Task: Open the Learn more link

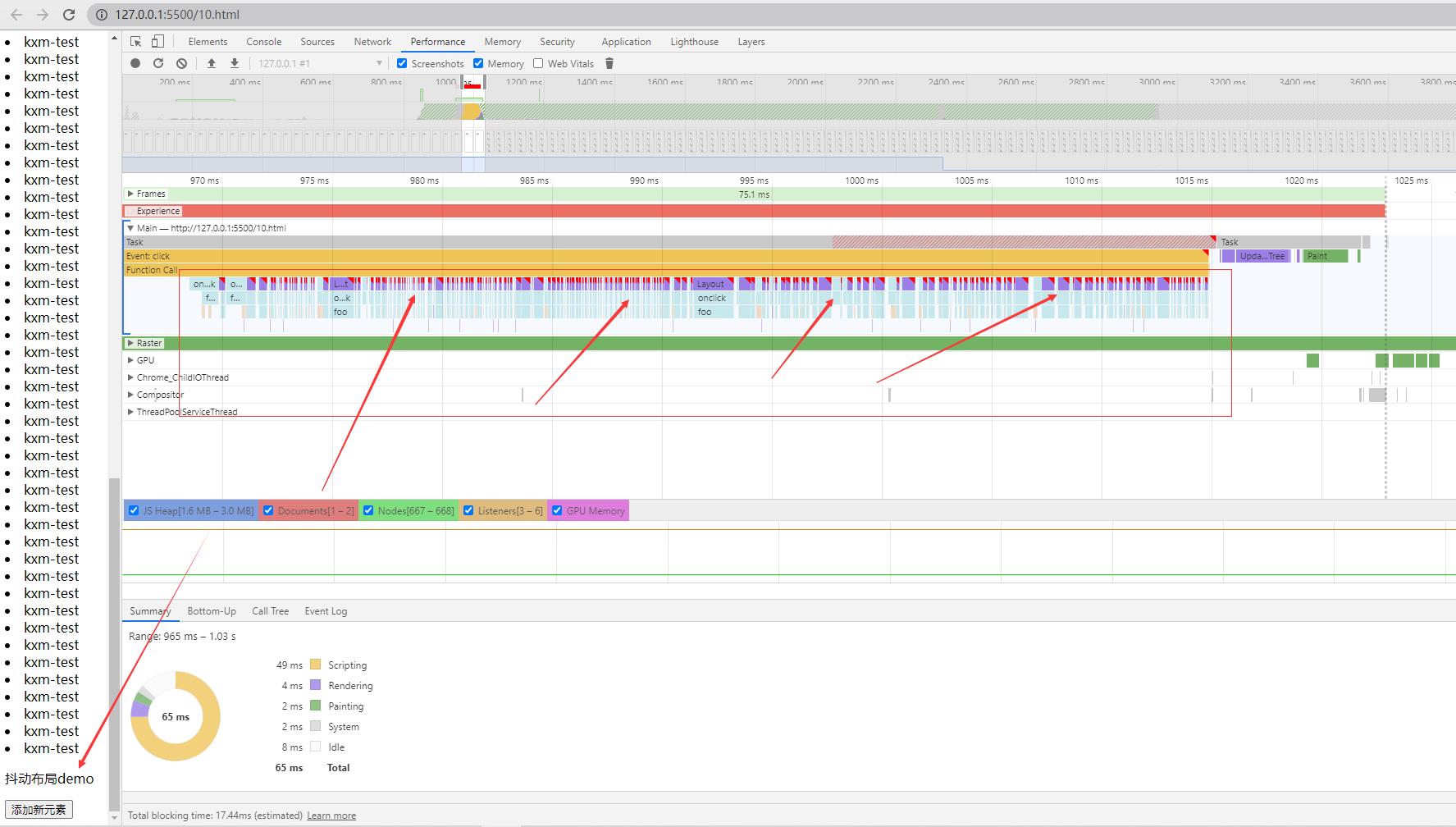Action: [331, 816]
